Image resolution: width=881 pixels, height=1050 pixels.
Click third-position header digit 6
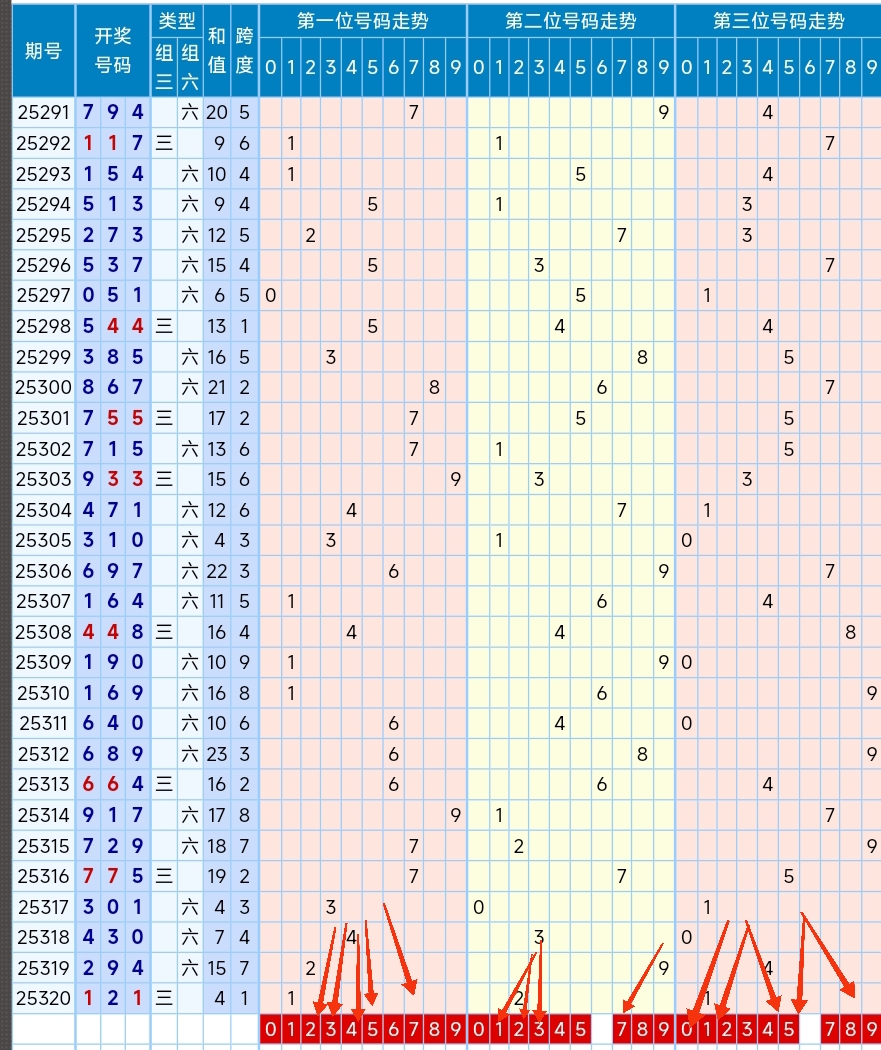pyautogui.click(x=809, y=67)
